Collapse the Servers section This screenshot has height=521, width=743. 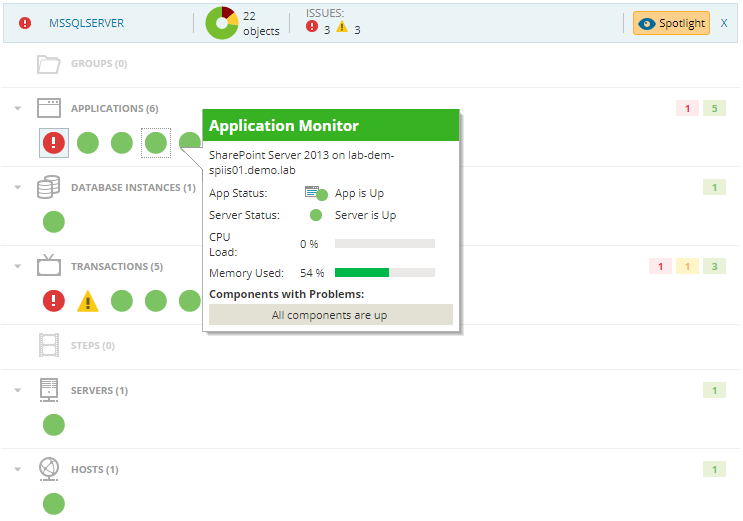click(18, 391)
